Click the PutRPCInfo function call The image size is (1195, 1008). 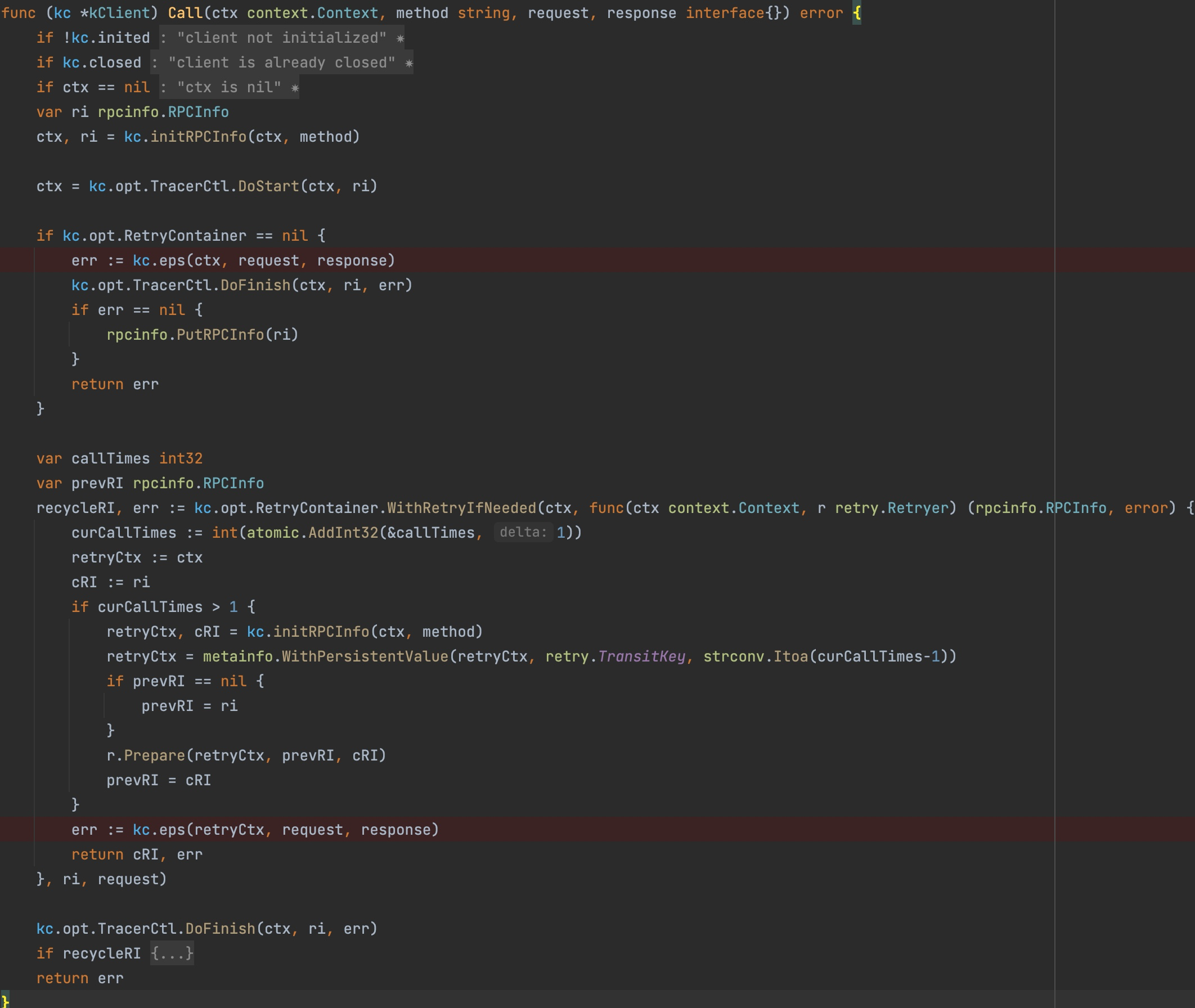point(220,335)
